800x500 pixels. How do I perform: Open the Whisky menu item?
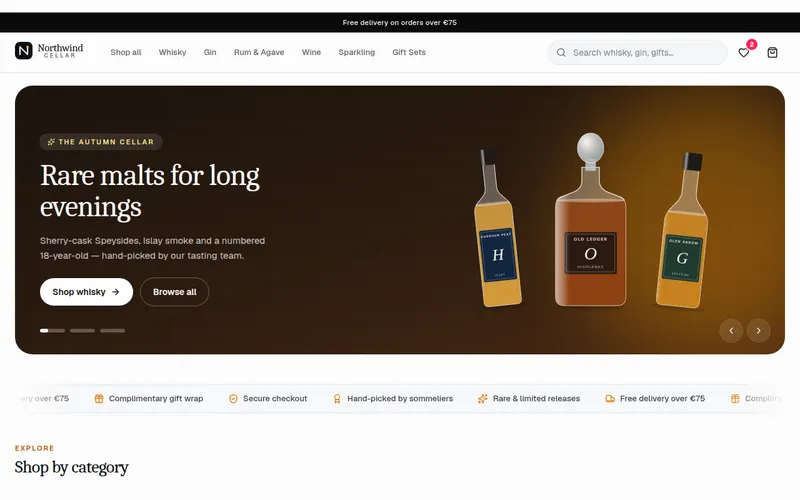point(172,52)
